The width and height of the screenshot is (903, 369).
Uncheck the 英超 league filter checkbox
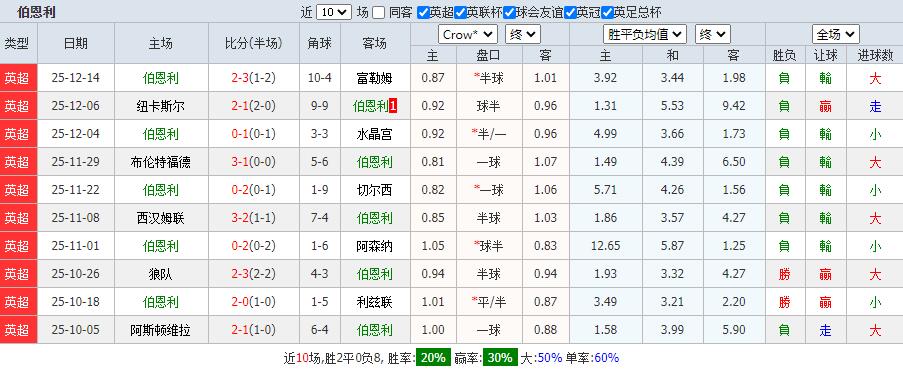click(423, 13)
